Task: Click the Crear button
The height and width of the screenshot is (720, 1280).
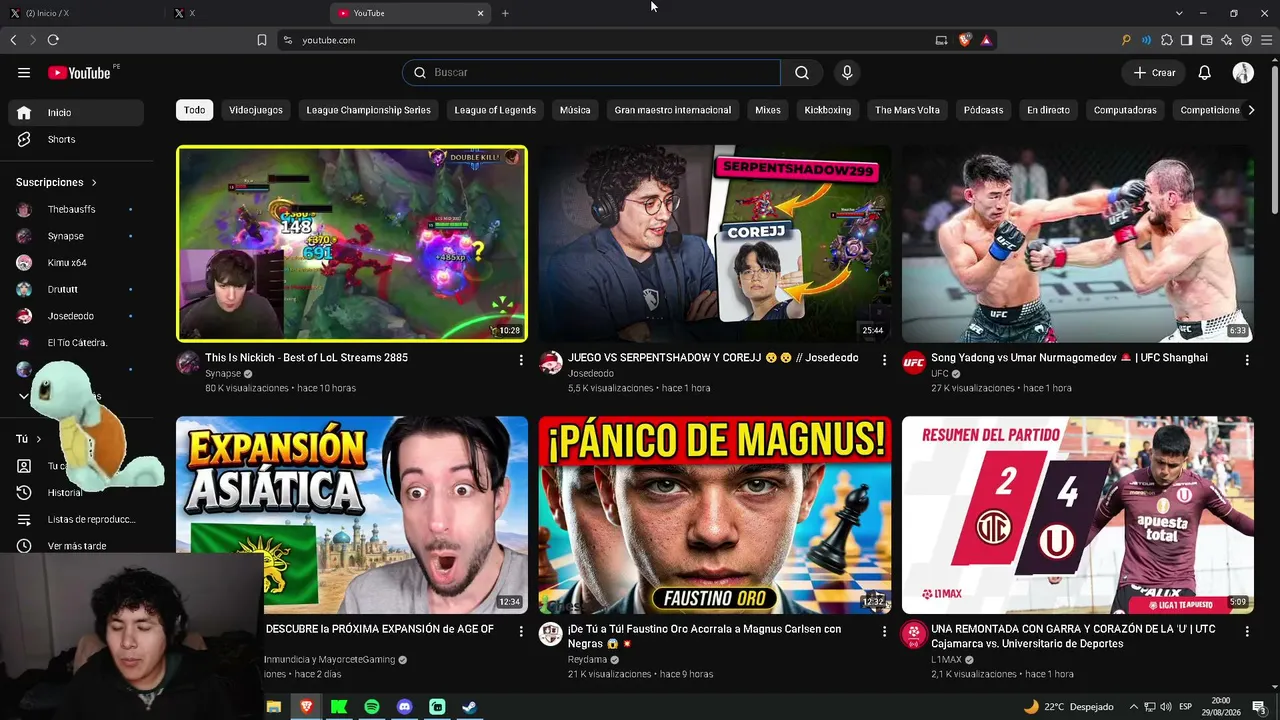Action: click(1154, 73)
